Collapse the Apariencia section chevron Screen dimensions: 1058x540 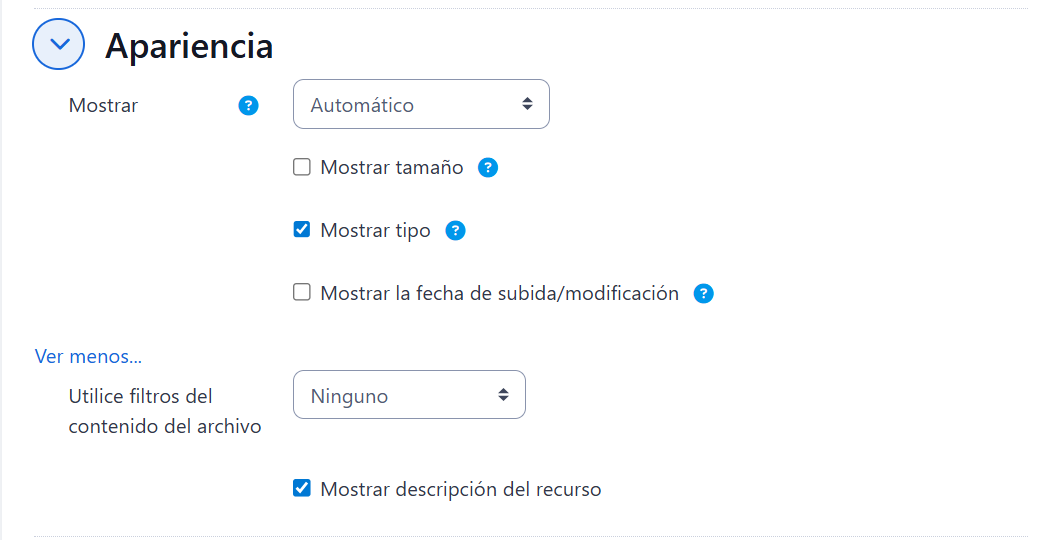[58, 45]
